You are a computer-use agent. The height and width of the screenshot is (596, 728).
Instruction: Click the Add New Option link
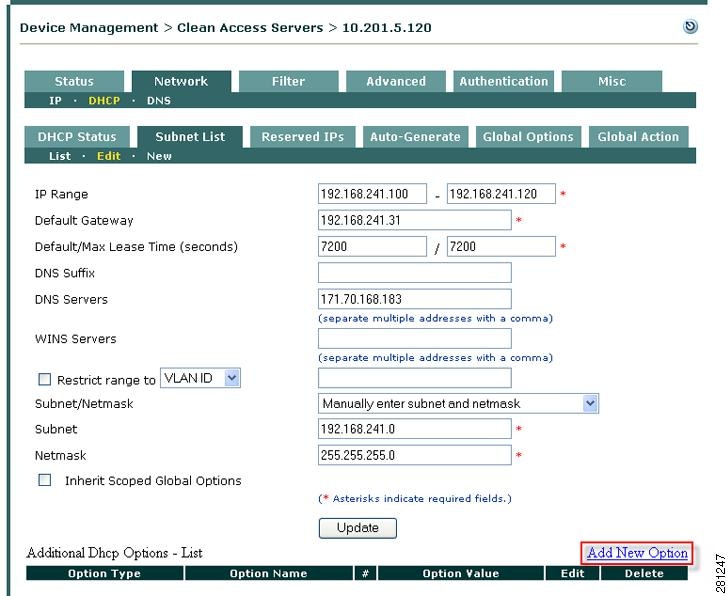click(x=637, y=553)
